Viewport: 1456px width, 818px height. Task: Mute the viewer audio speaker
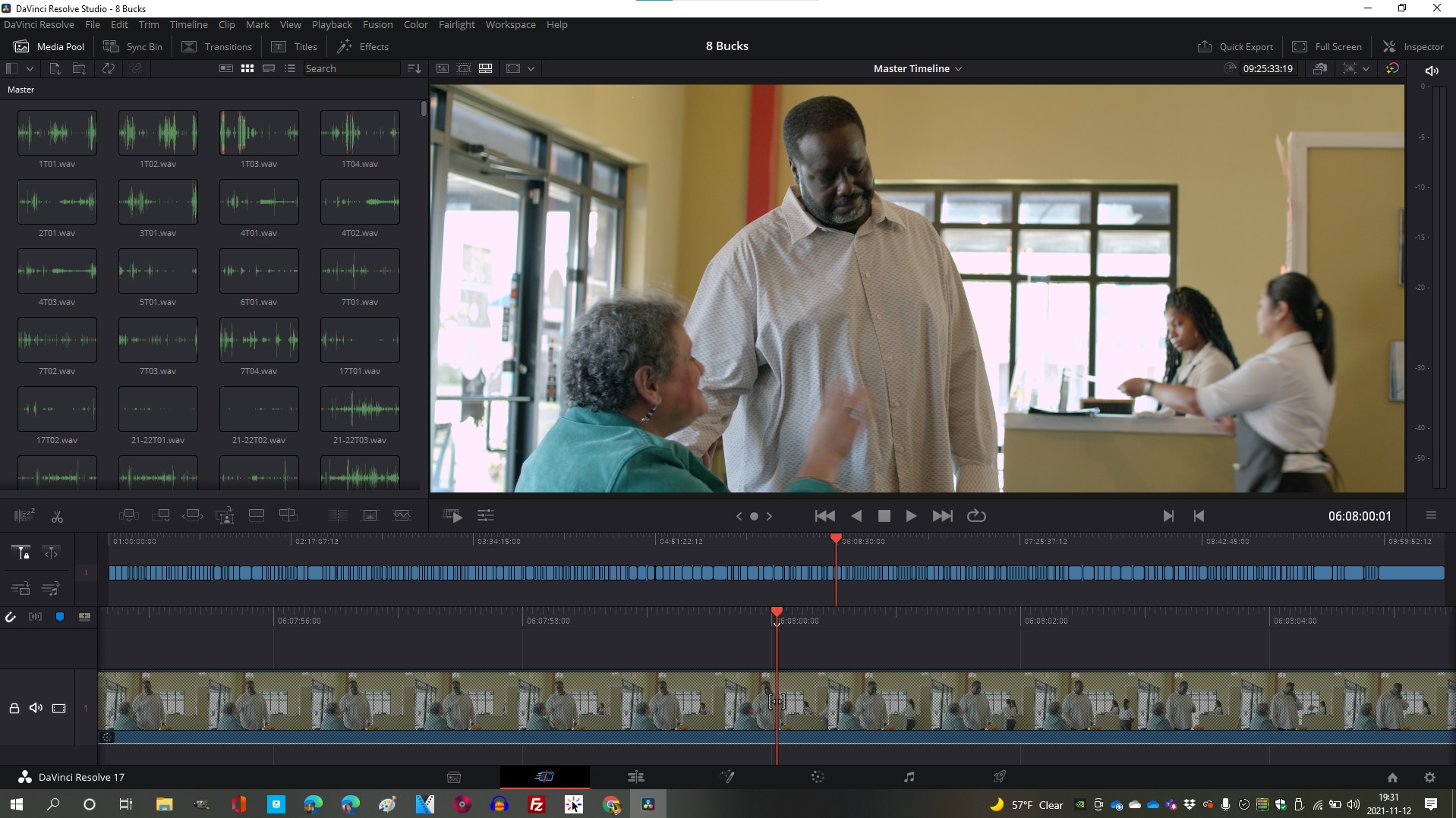[1432, 71]
